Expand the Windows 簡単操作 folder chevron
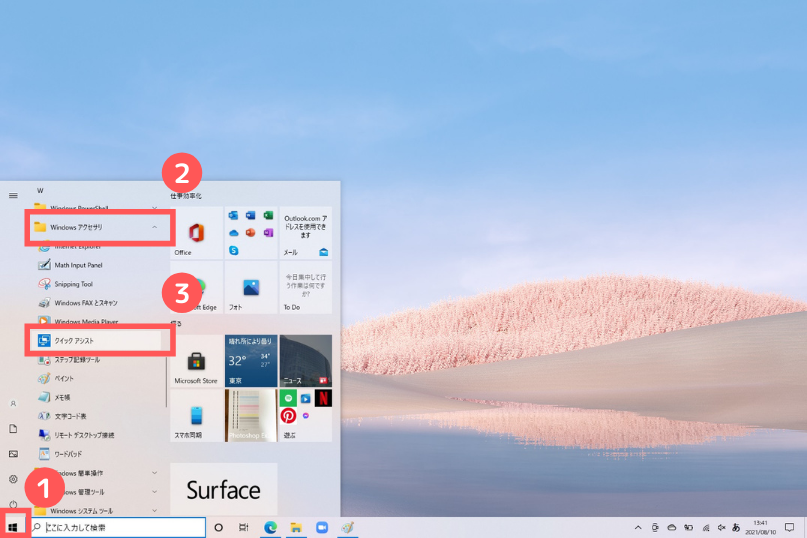This screenshot has height=538, width=807. 154,473
